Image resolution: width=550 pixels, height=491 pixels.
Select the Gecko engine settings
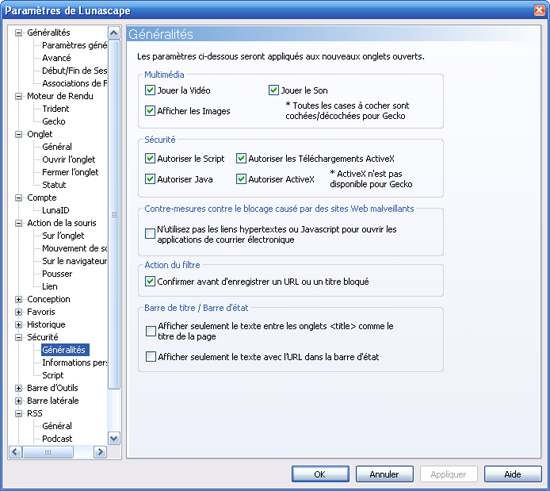[54, 121]
